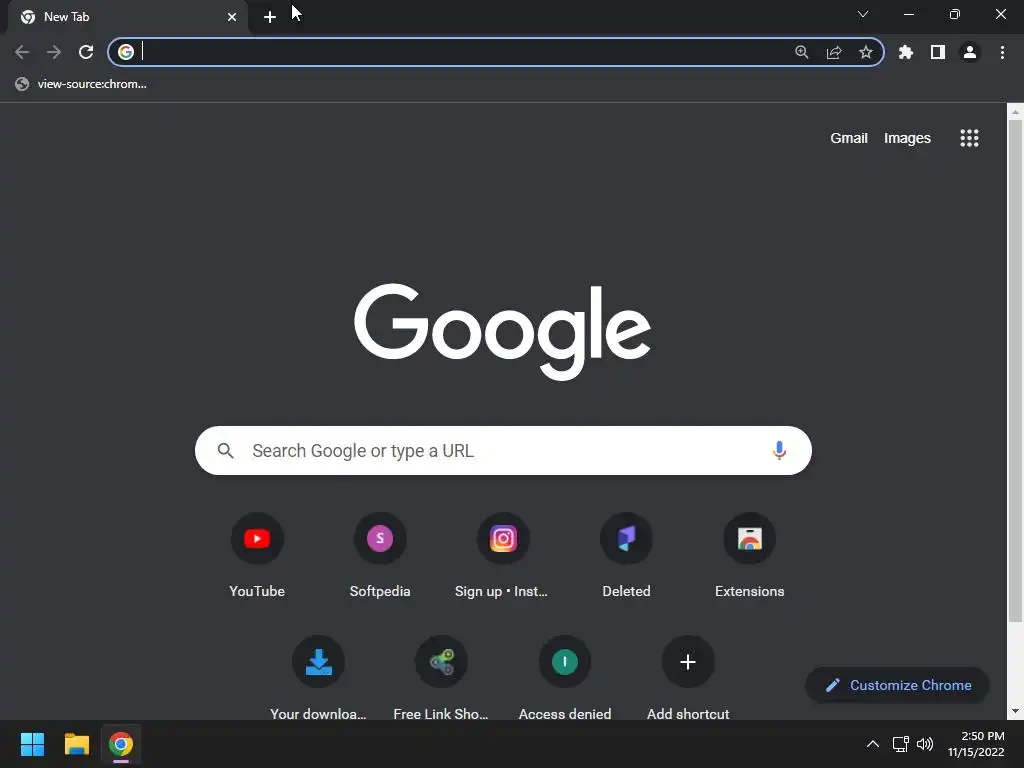Open Chrome's three-dot menu
This screenshot has height=768, width=1024.
tap(1002, 52)
